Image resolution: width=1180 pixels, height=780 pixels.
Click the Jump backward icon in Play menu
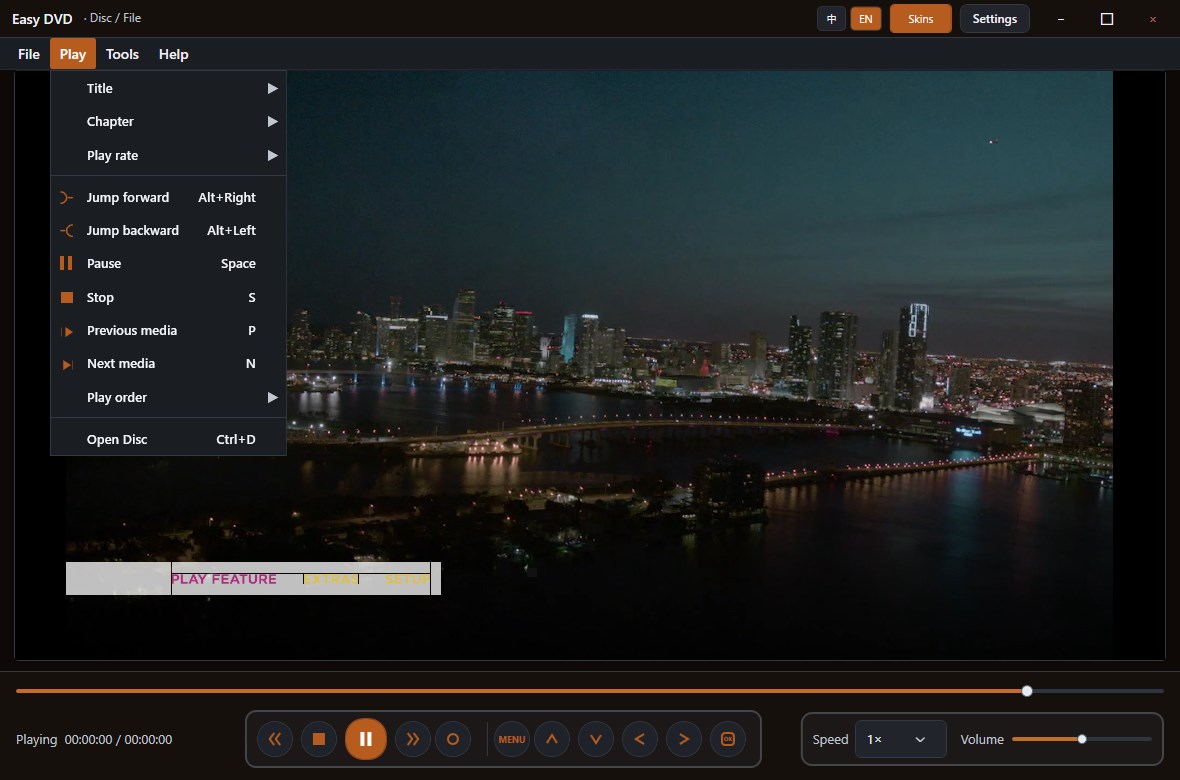(x=66, y=230)
